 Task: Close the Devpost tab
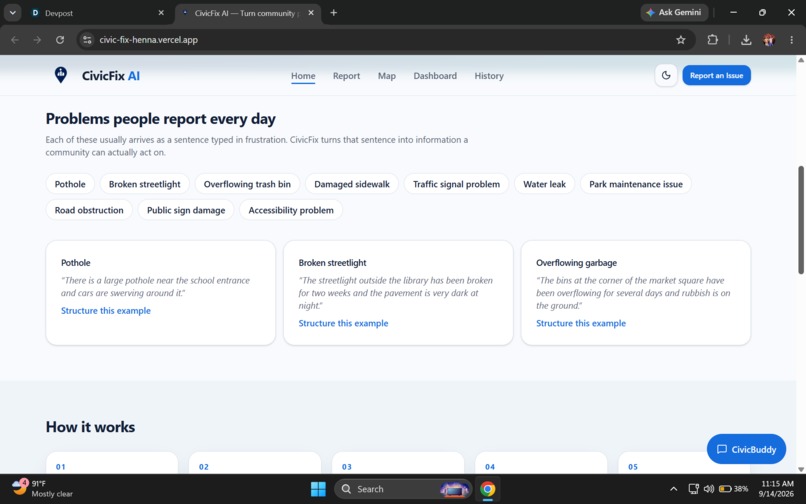161,13
